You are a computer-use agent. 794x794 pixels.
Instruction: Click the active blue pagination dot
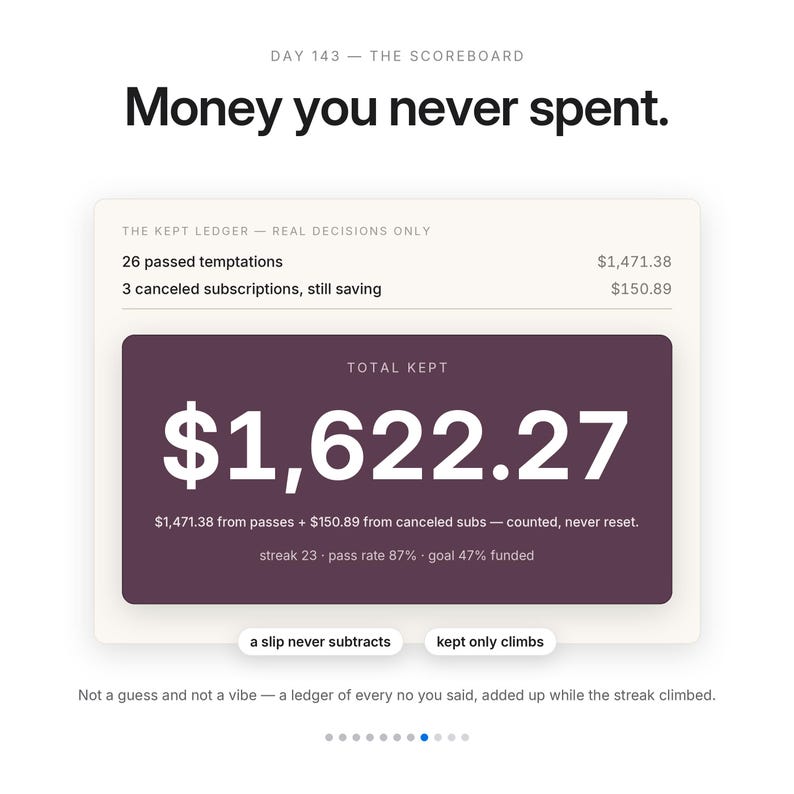[424, 737]
